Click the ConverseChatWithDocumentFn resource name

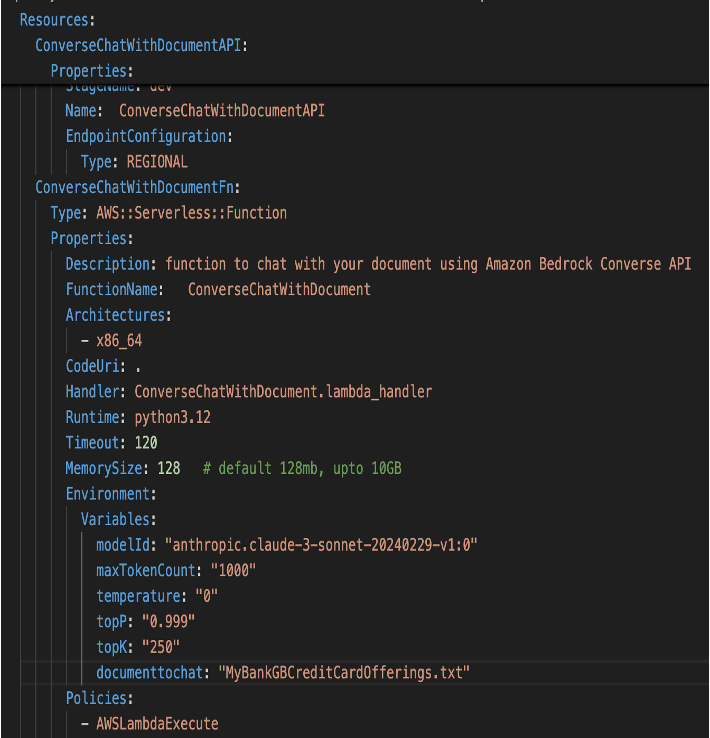(x=136, y=187)
